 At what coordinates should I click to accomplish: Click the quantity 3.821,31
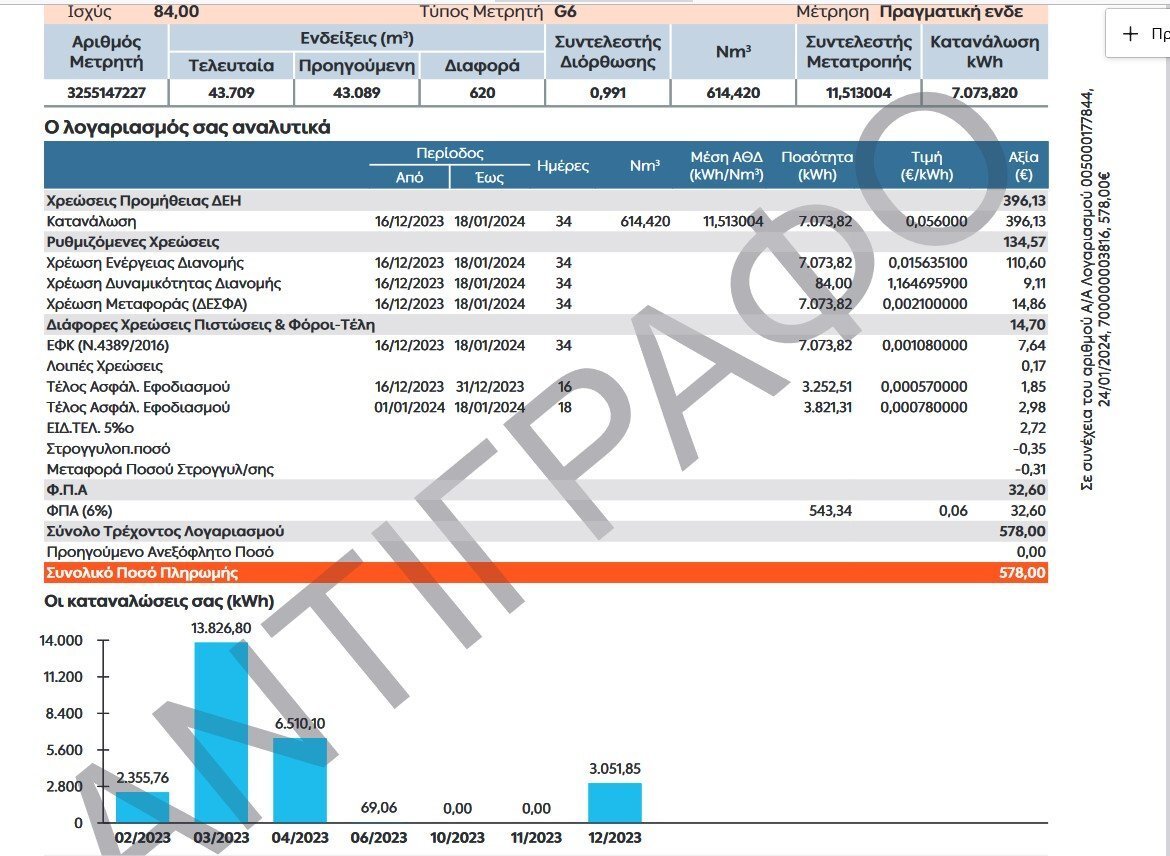(x=827, y=407)
